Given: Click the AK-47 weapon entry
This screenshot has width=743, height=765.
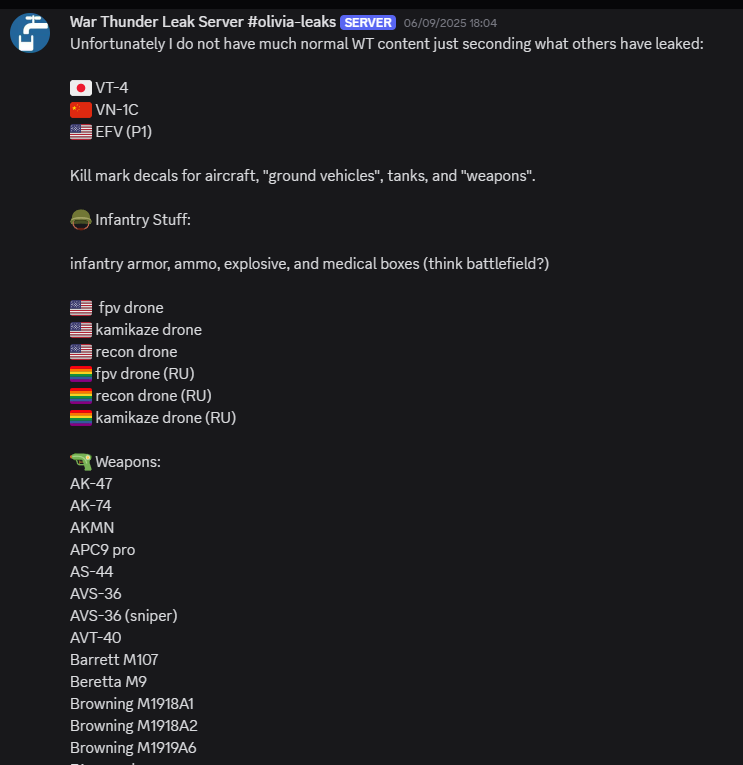Looking at the screenshot, I should (91, 484).
